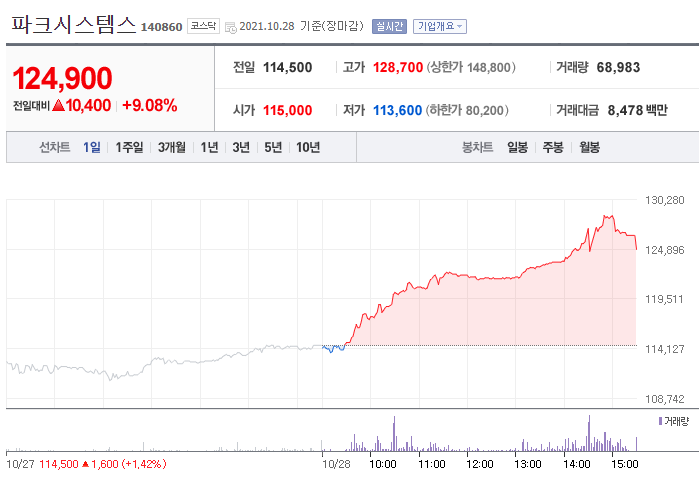699x482 pixels.
Task: Switch chart to 10년 range
Action: 308,147
